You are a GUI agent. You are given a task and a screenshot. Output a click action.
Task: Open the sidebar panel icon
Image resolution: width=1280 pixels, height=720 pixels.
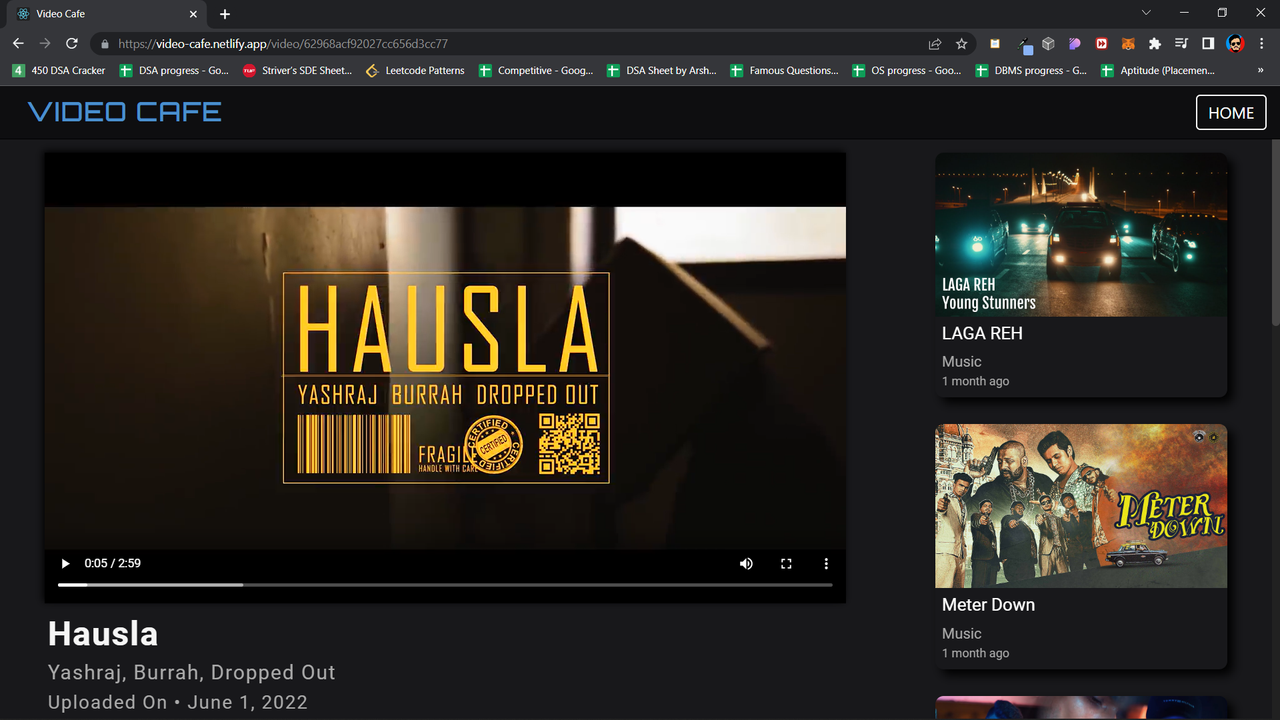[x=1207, y=44]
